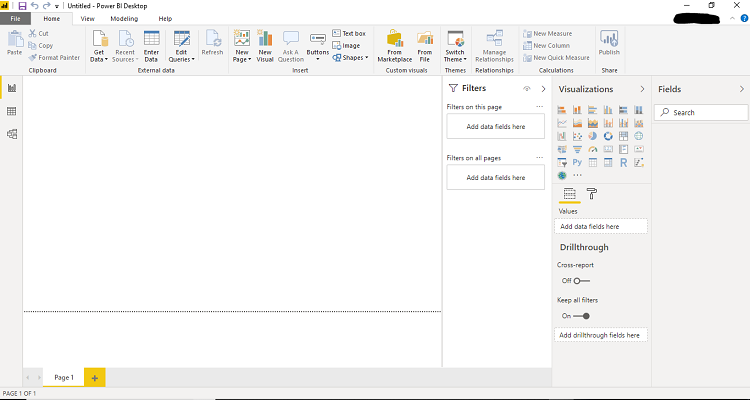Collapse the Fields pane chevron
This screenshot has height=400, width=750.
741,89
